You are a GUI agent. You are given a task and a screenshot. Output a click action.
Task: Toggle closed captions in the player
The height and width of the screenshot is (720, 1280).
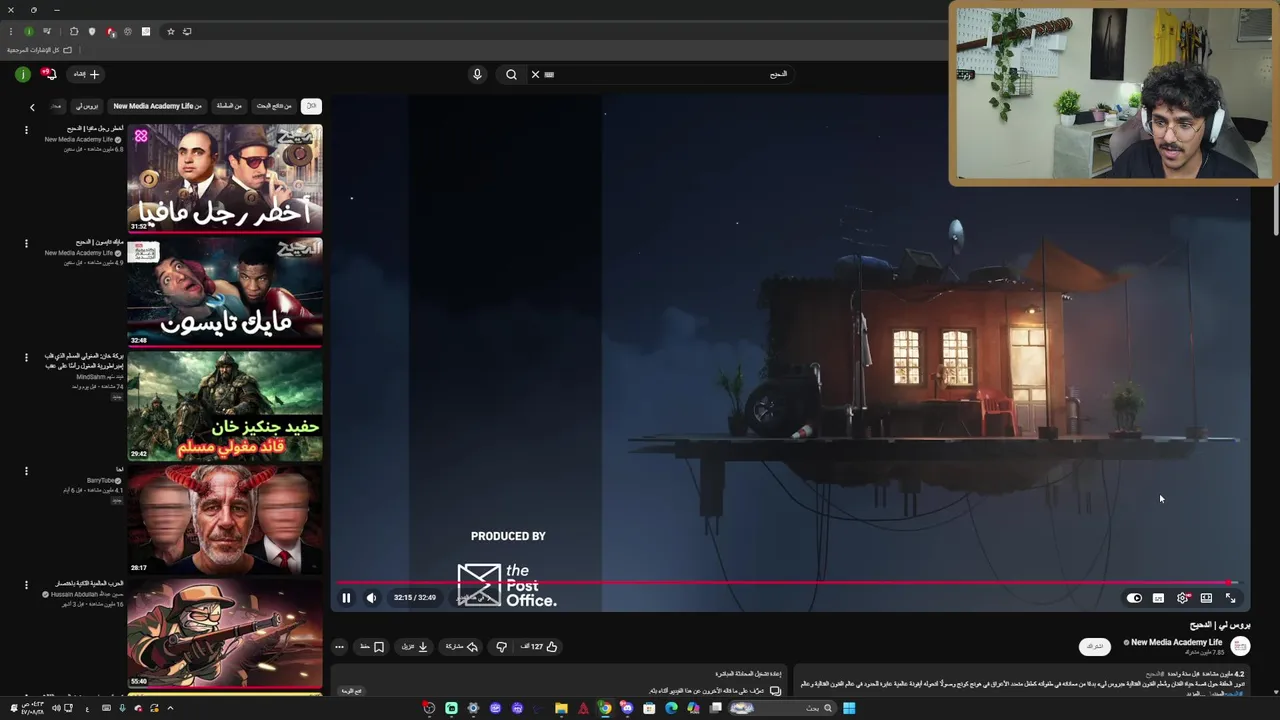(x=1158, y=598)
